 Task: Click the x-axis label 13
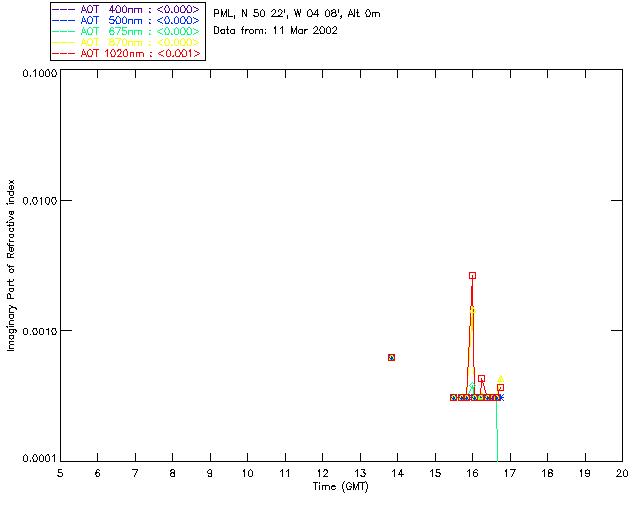(360, 474)
